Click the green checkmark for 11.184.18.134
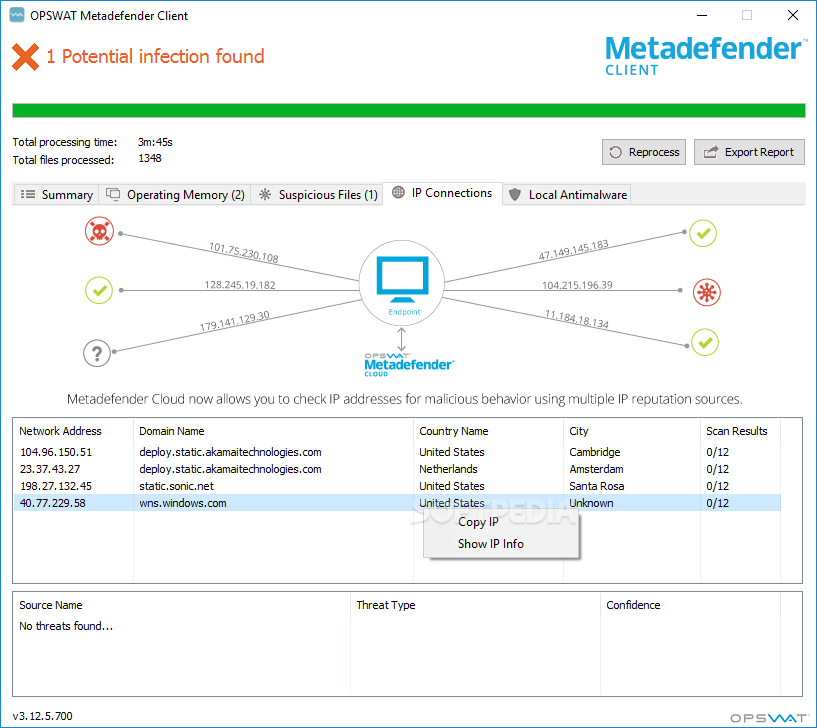 (705, 342)
